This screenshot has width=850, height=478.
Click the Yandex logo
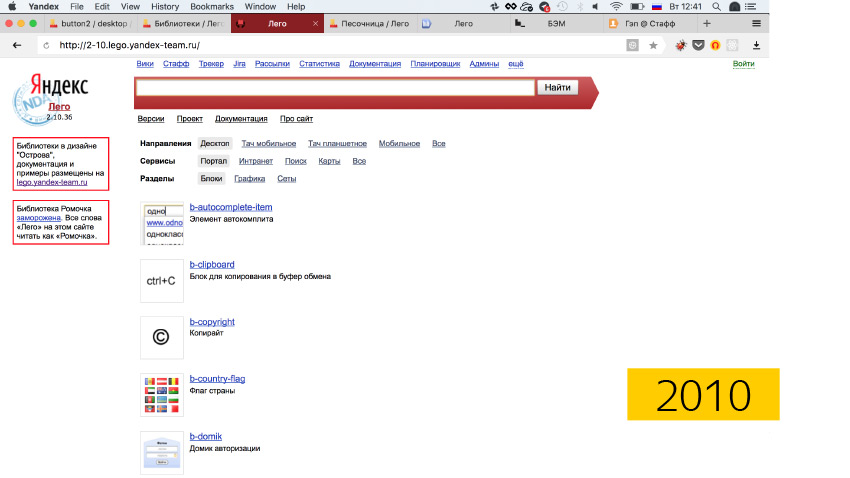59,86
